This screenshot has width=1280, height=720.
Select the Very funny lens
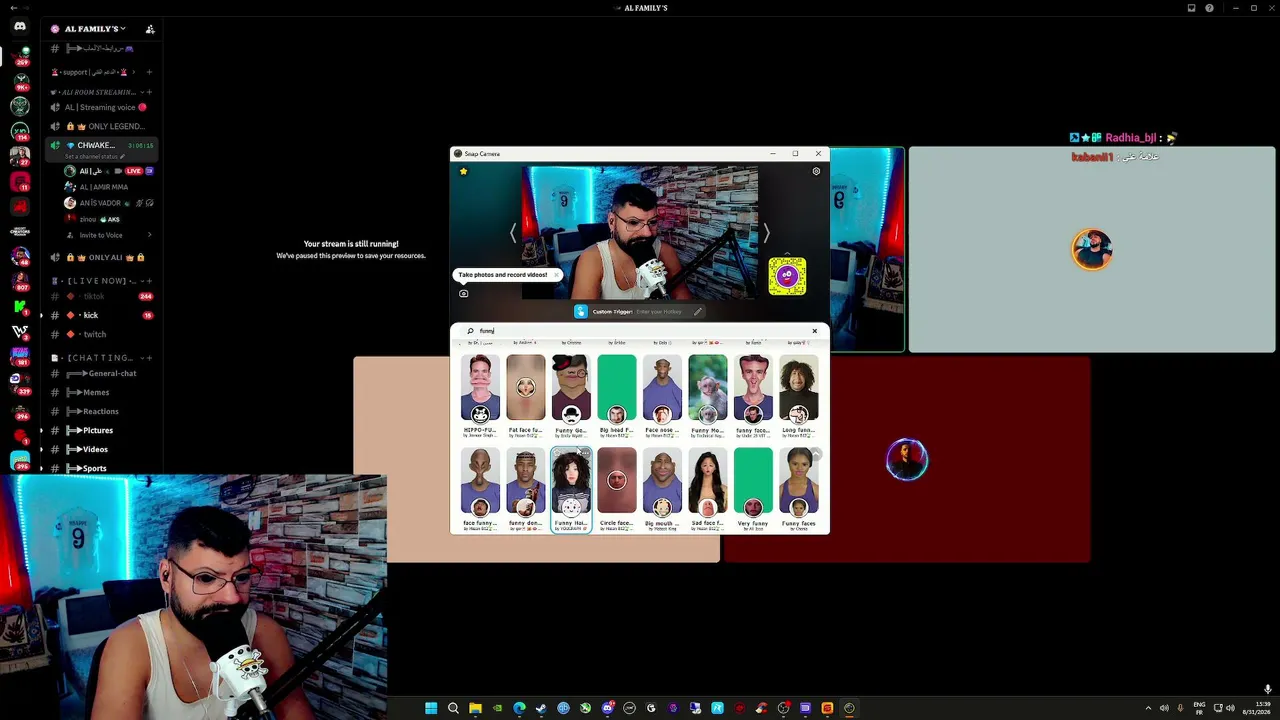(x=753, y=489)
